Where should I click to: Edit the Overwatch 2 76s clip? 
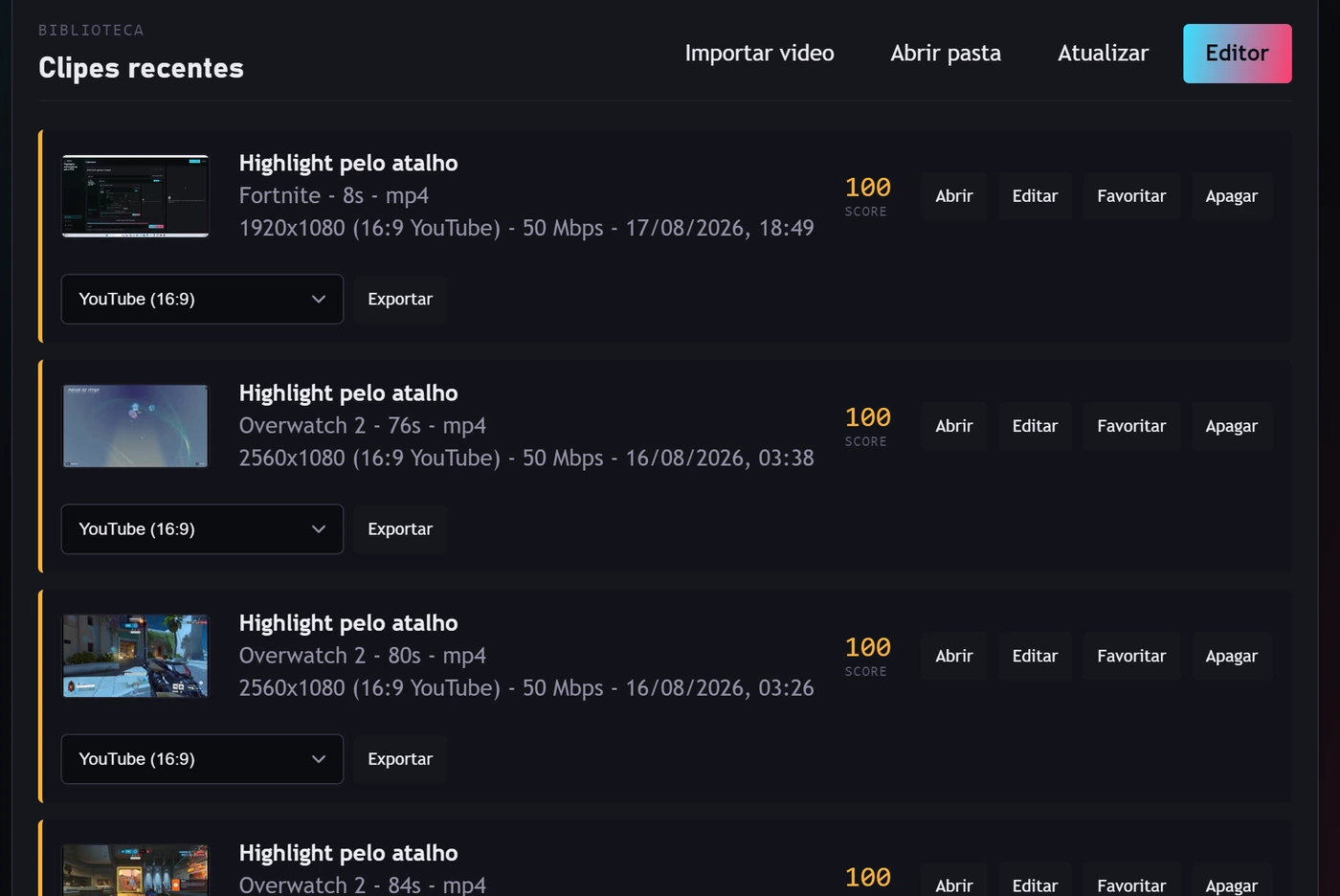point(1035,426)
